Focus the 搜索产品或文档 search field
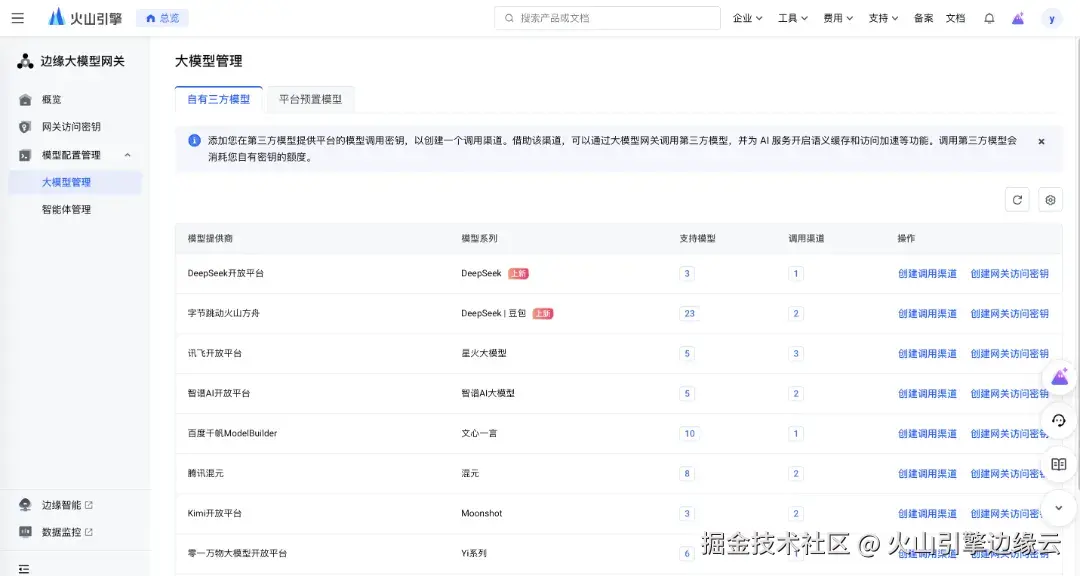 608,18
